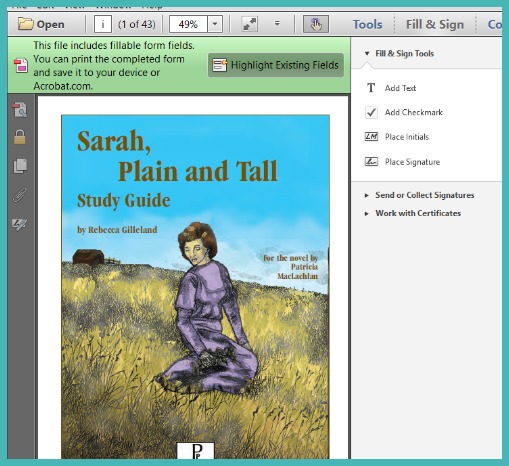
Task: Collapse the Fill & Sign Tools section
Action: click(367, 53)
